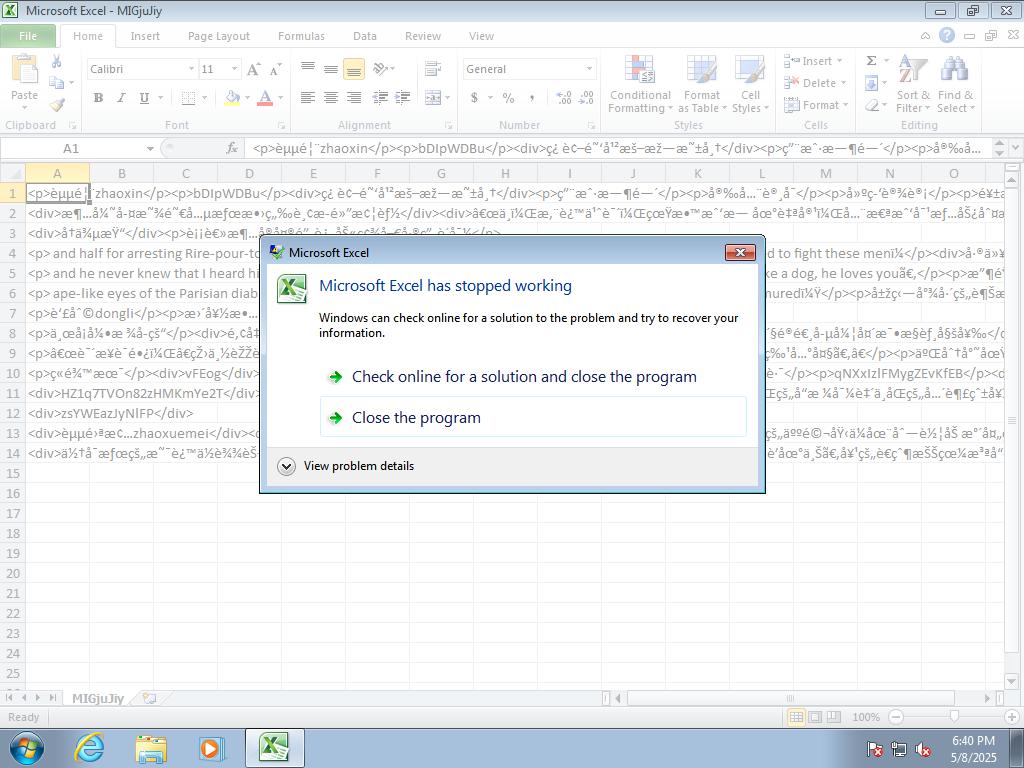Switch to the Page Layout tab

[219, 36]
